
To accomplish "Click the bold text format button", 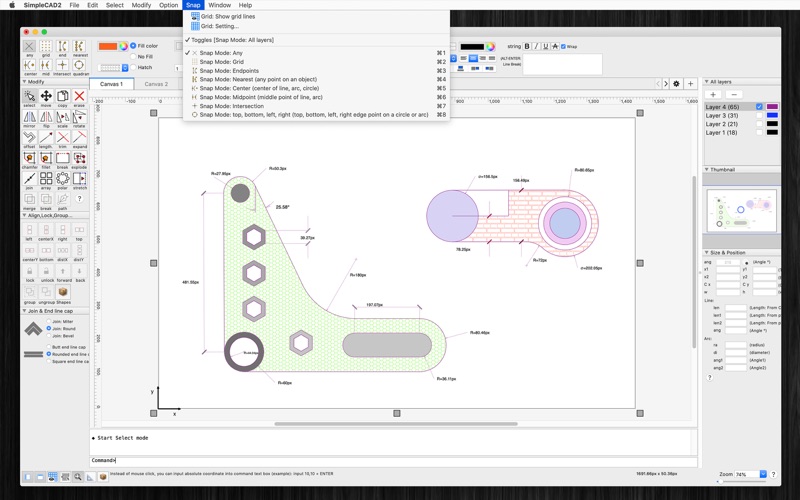I will point(527,46).
